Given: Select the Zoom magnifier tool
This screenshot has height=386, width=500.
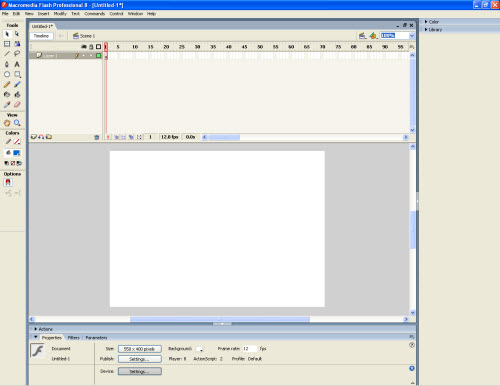Looking at the screenshot, I should (17, 123).
